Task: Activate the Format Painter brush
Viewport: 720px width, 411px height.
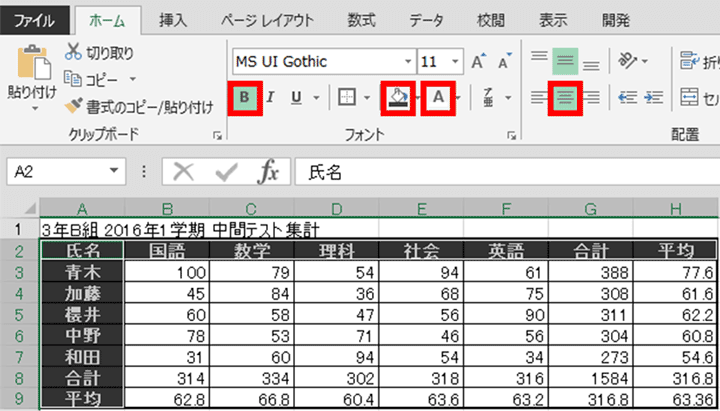Action: [139, 108]
